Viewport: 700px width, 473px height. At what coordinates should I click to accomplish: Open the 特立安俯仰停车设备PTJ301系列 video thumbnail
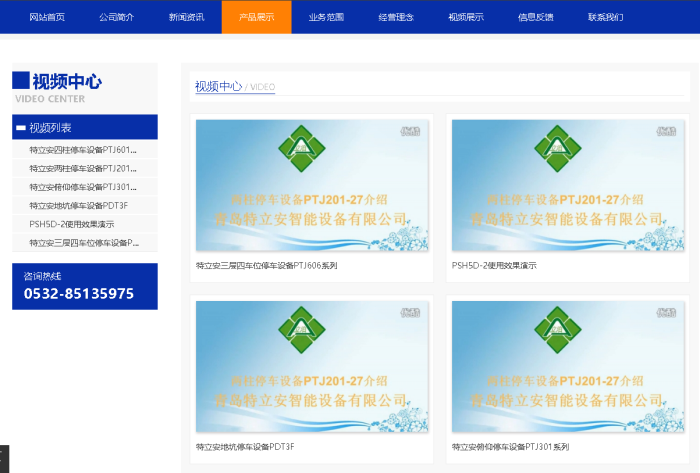coord(568,367)
